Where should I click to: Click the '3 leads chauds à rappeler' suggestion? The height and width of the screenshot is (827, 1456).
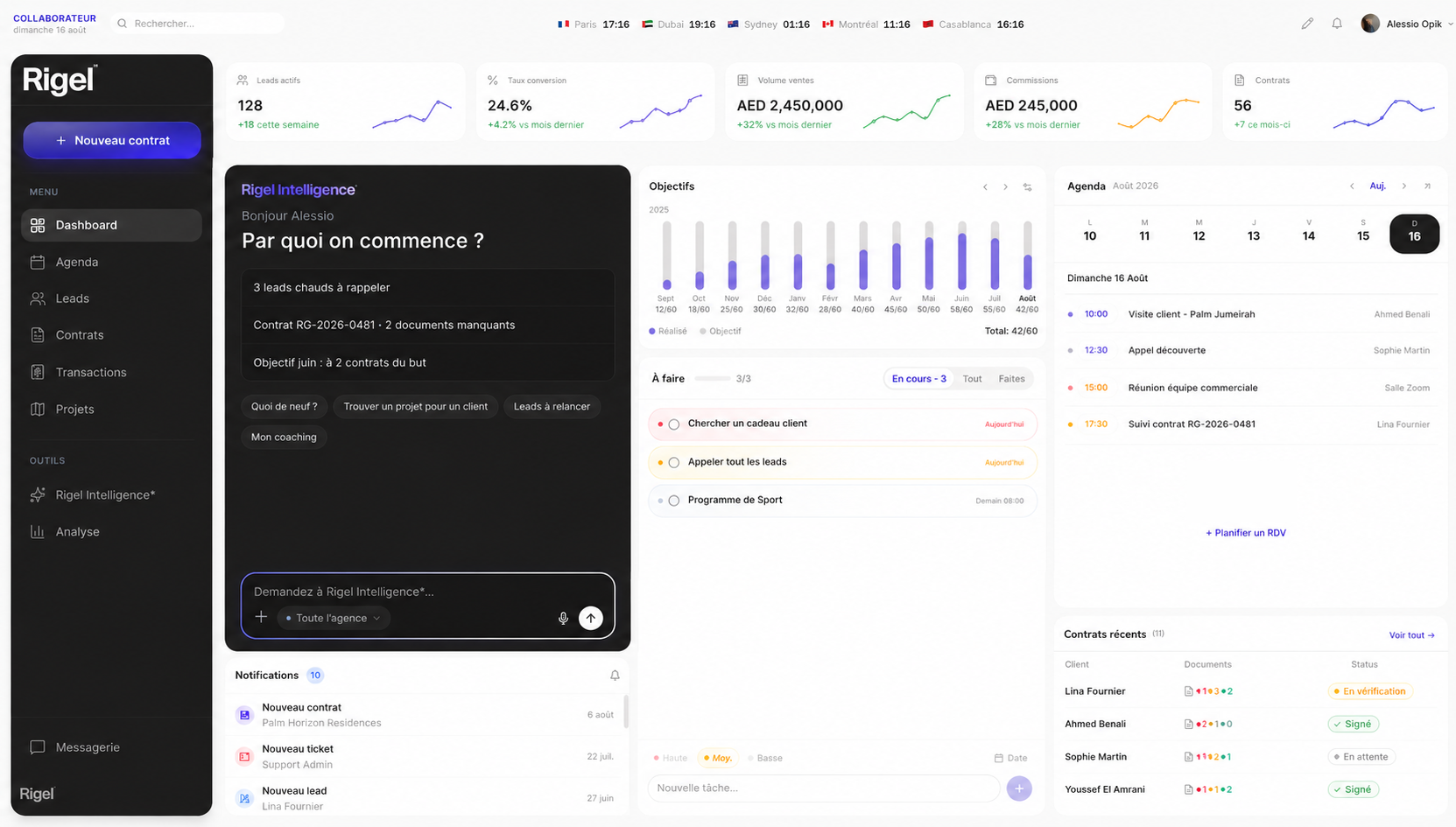pos(427,287)
